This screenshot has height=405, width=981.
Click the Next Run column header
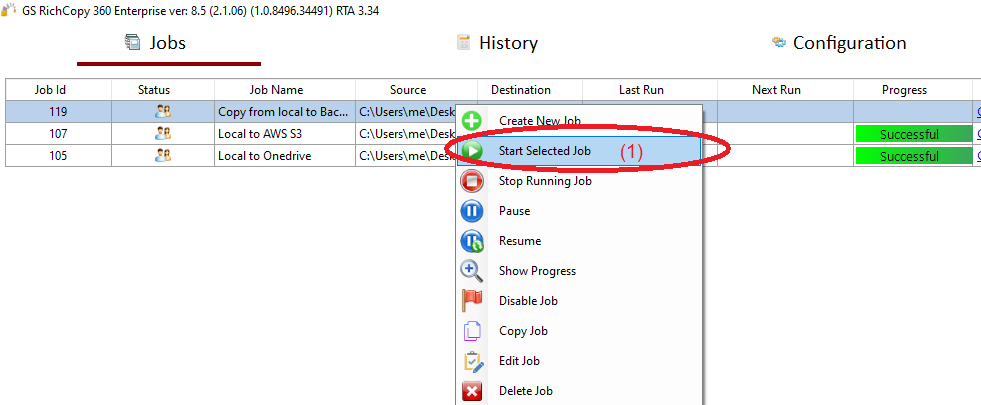pyautogui.click(x=776, y=90)
